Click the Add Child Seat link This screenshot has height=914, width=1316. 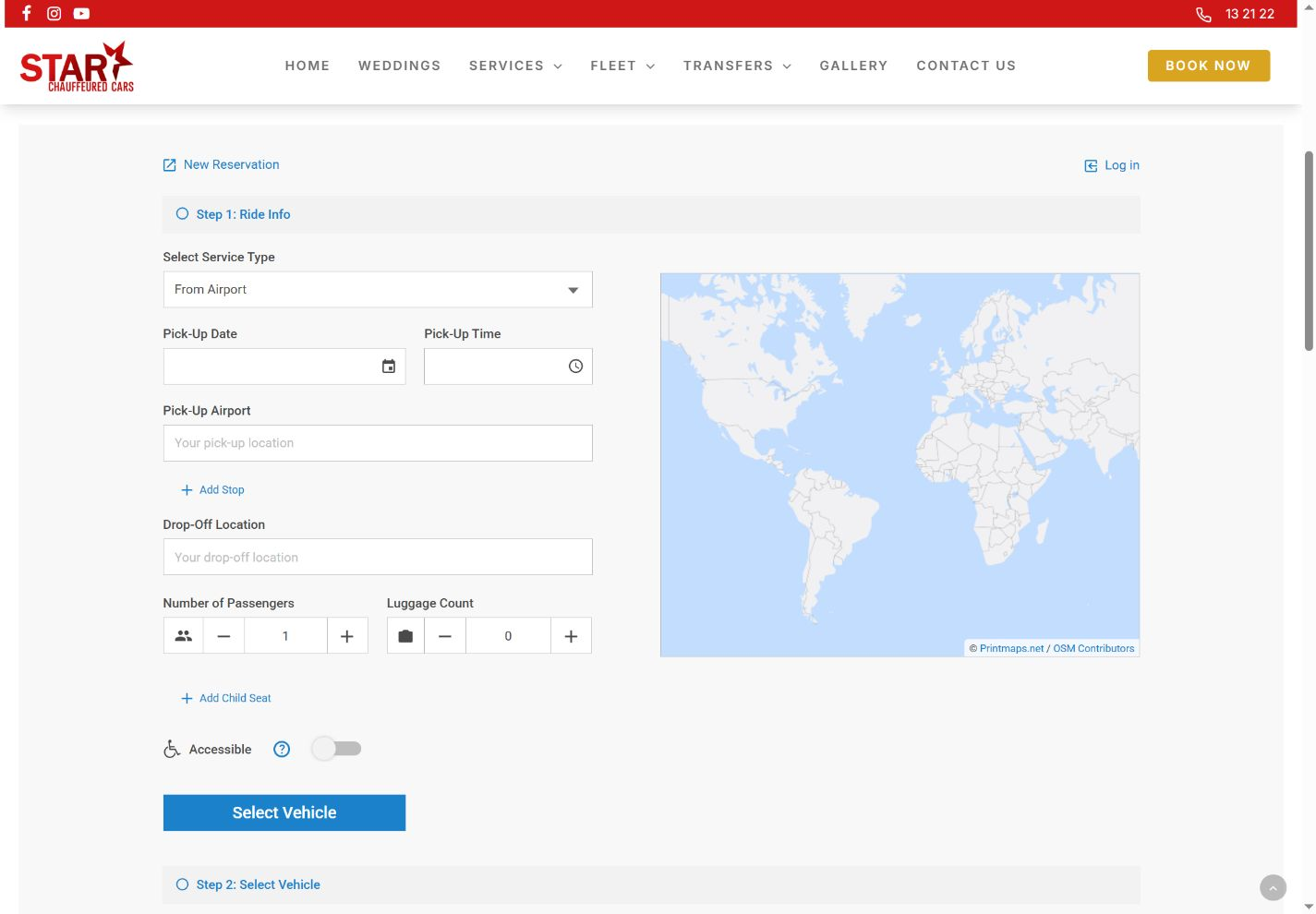226,698
